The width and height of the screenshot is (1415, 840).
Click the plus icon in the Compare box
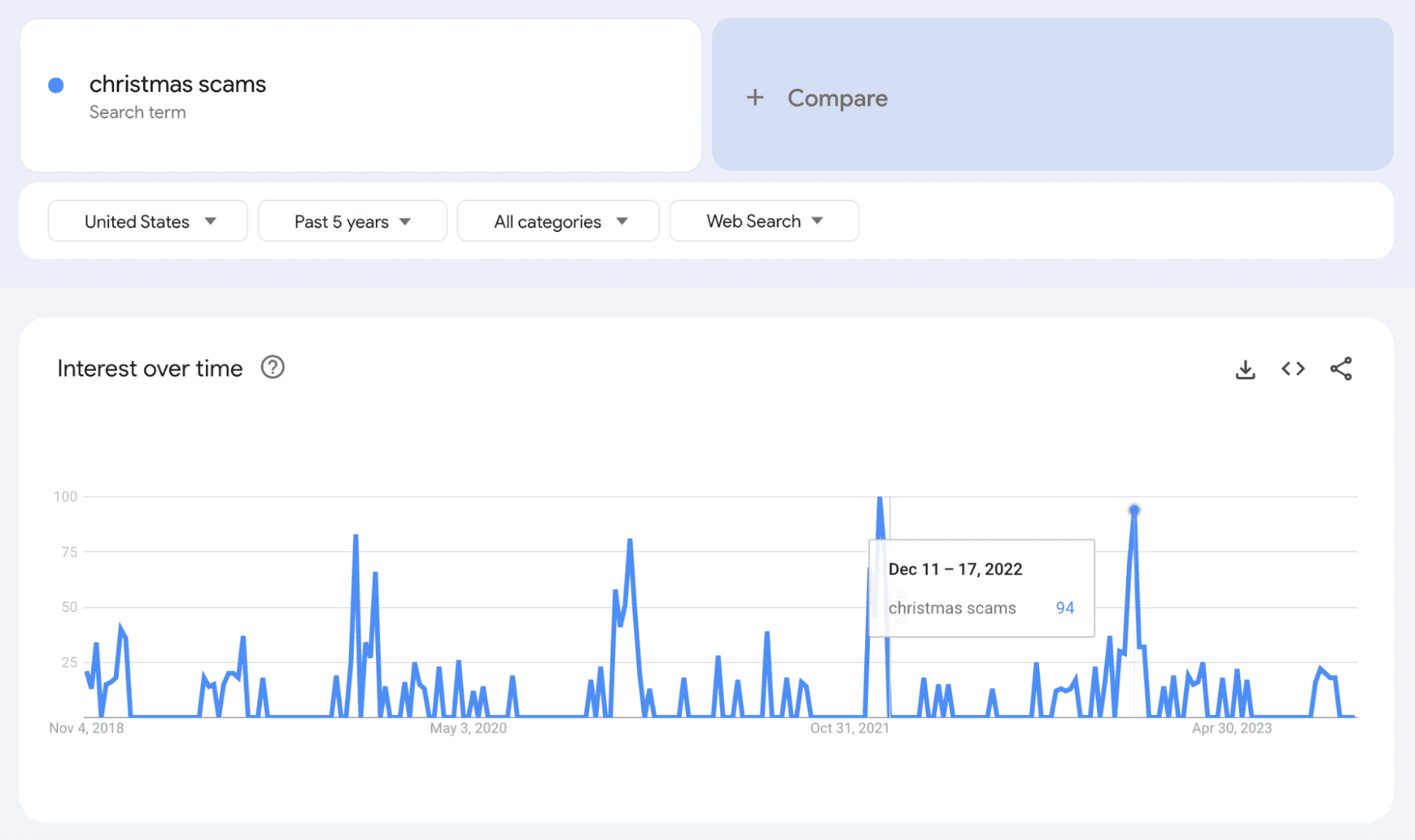tap(755, 98)
